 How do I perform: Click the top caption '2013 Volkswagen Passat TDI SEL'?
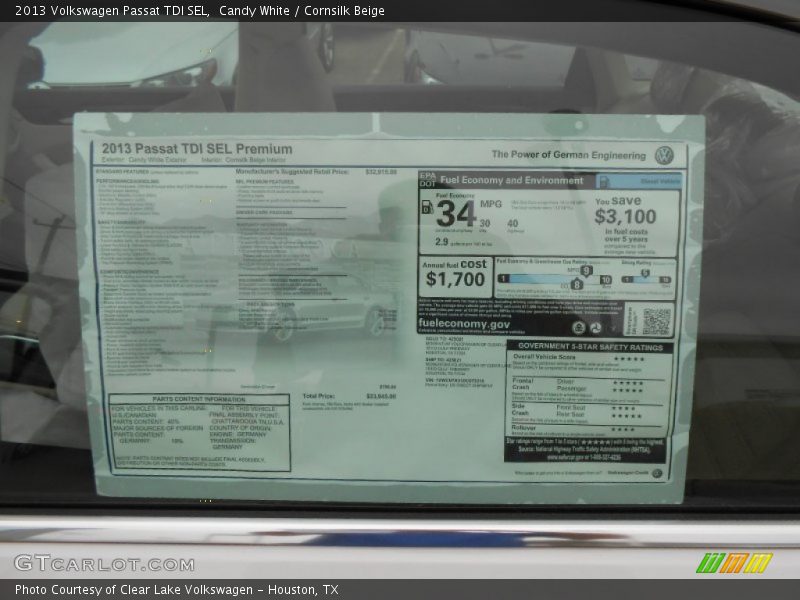coord(112,11)
